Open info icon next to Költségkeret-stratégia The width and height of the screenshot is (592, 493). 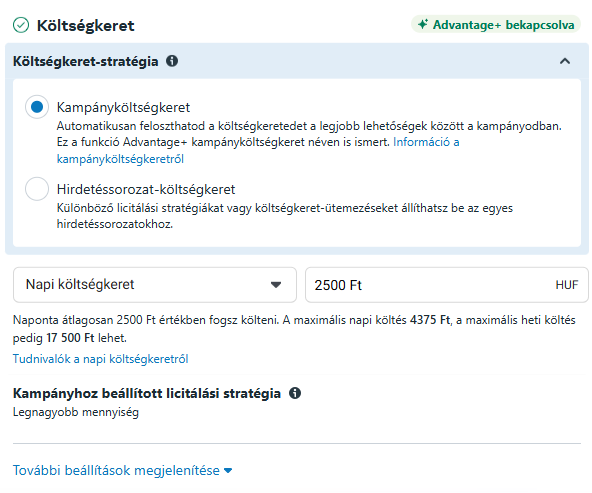[172, 61]
